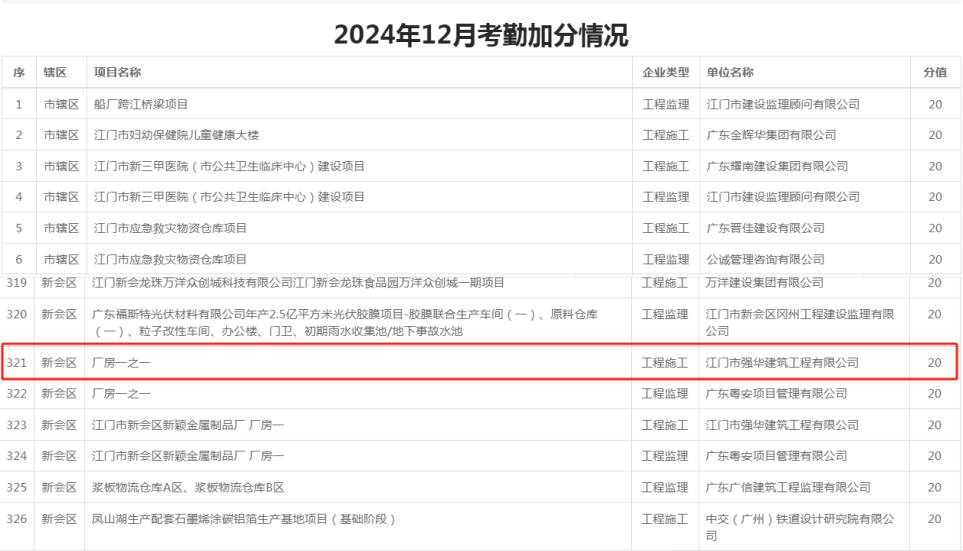
Task: Click 江门市应急救灾物资仓库项目 in row 5
Action: pyautogui.click(x=170, y=229)
